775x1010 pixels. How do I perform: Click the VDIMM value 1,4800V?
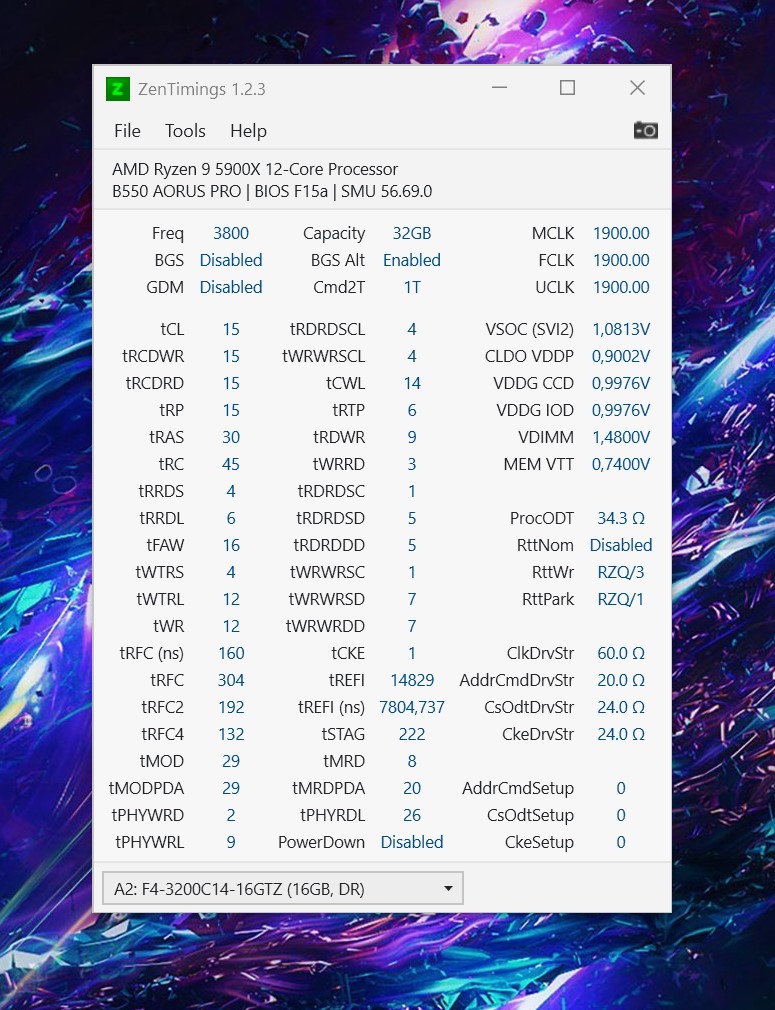pyautogui.click(x=621, y=437)
